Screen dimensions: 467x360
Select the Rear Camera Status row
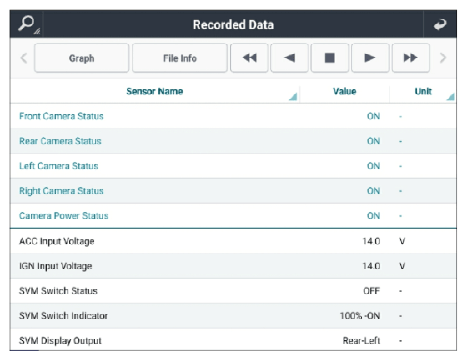pos(233,141)
